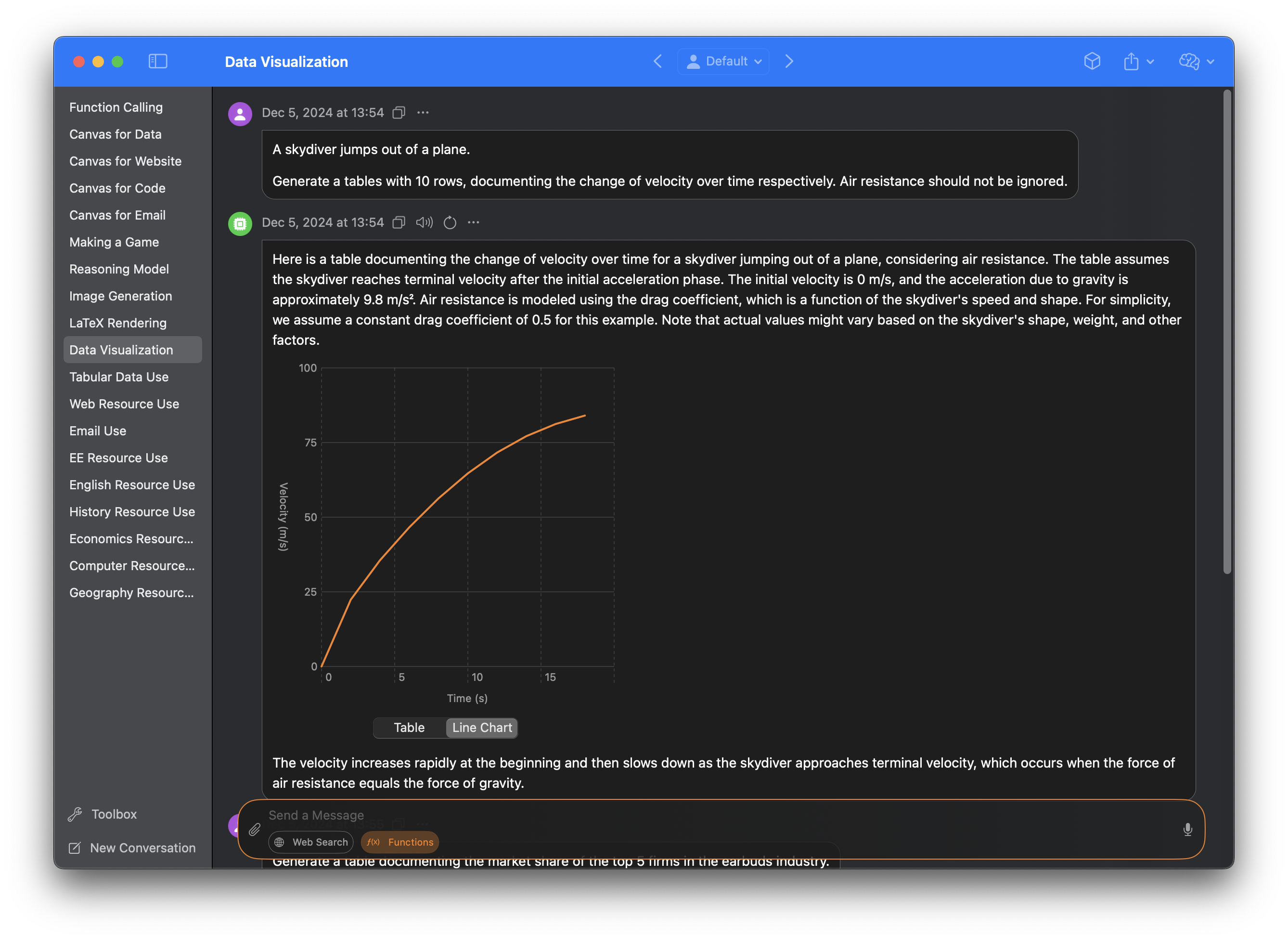The height and width of the screenshot is (940, 1288).
Task: Copy the skydiver user message
Action: (399, 113)
